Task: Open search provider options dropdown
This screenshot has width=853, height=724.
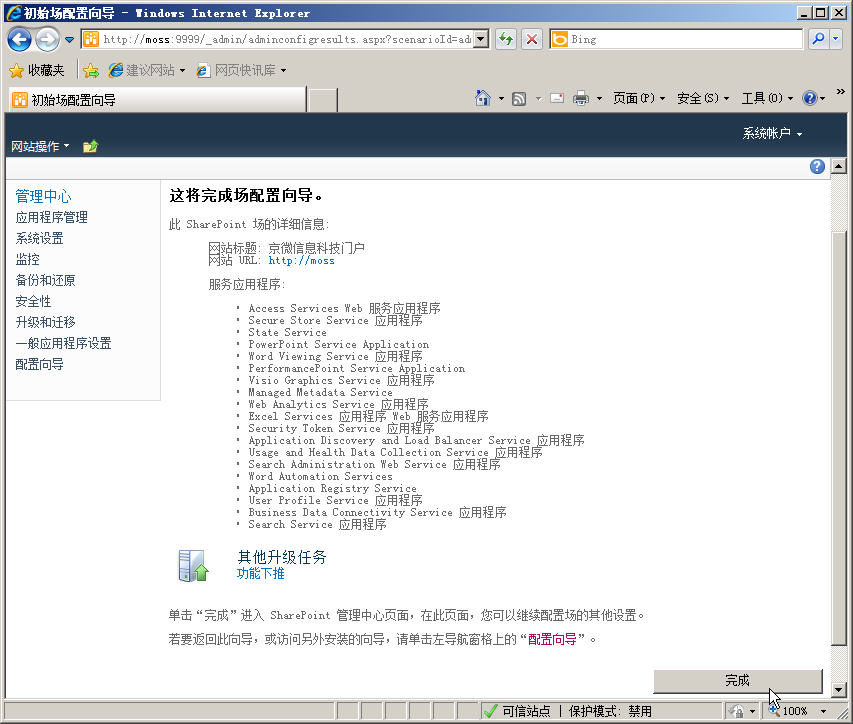Action: pos(836,39)
